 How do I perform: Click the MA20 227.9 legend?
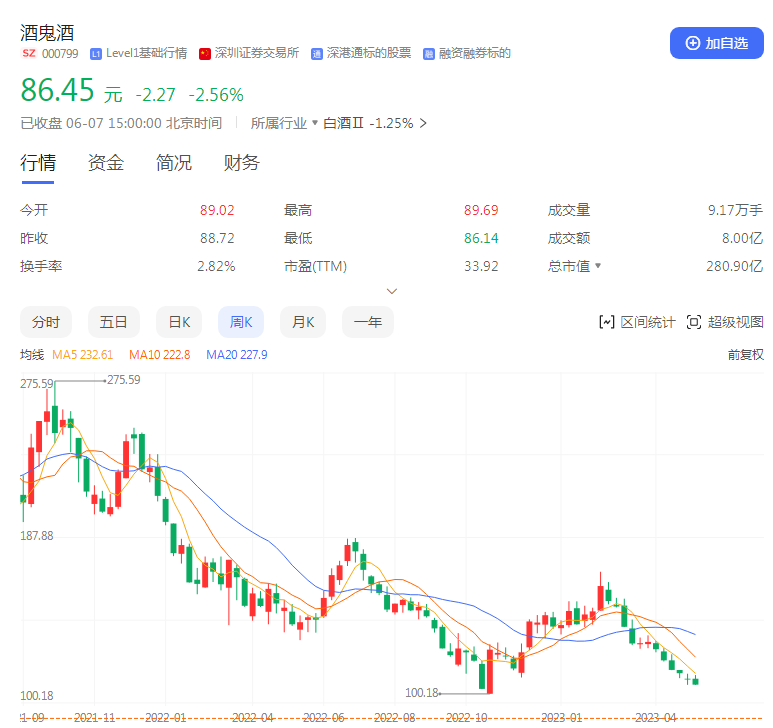[x=237, y=354]
